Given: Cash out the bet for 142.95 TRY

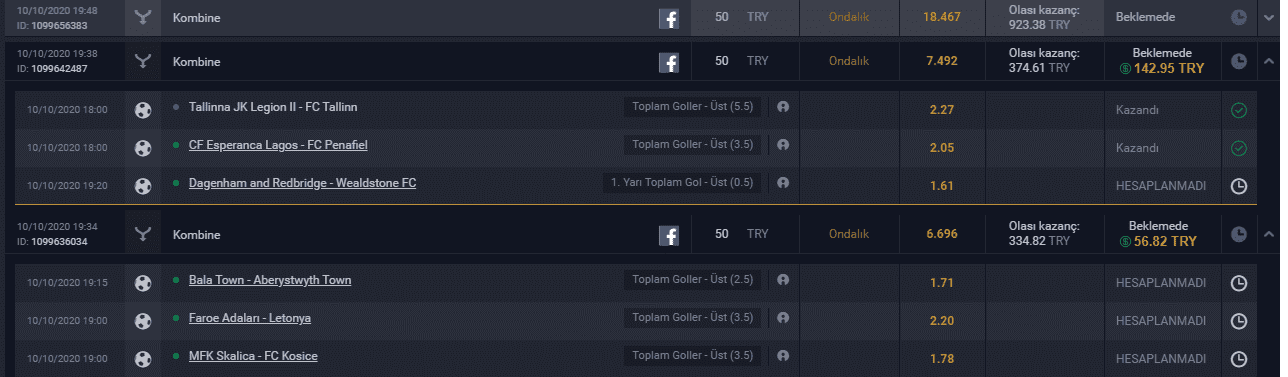Looking at the screenshot, I should [x=1162, y=69].
